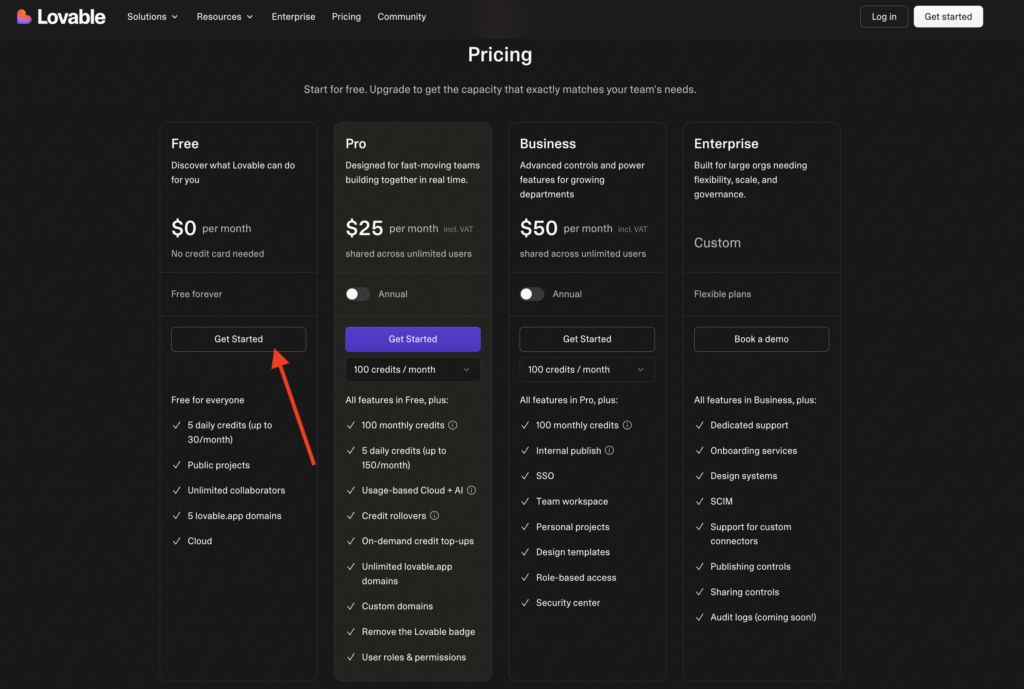
Task: Click the Pricing page heading
Action: 500,55
